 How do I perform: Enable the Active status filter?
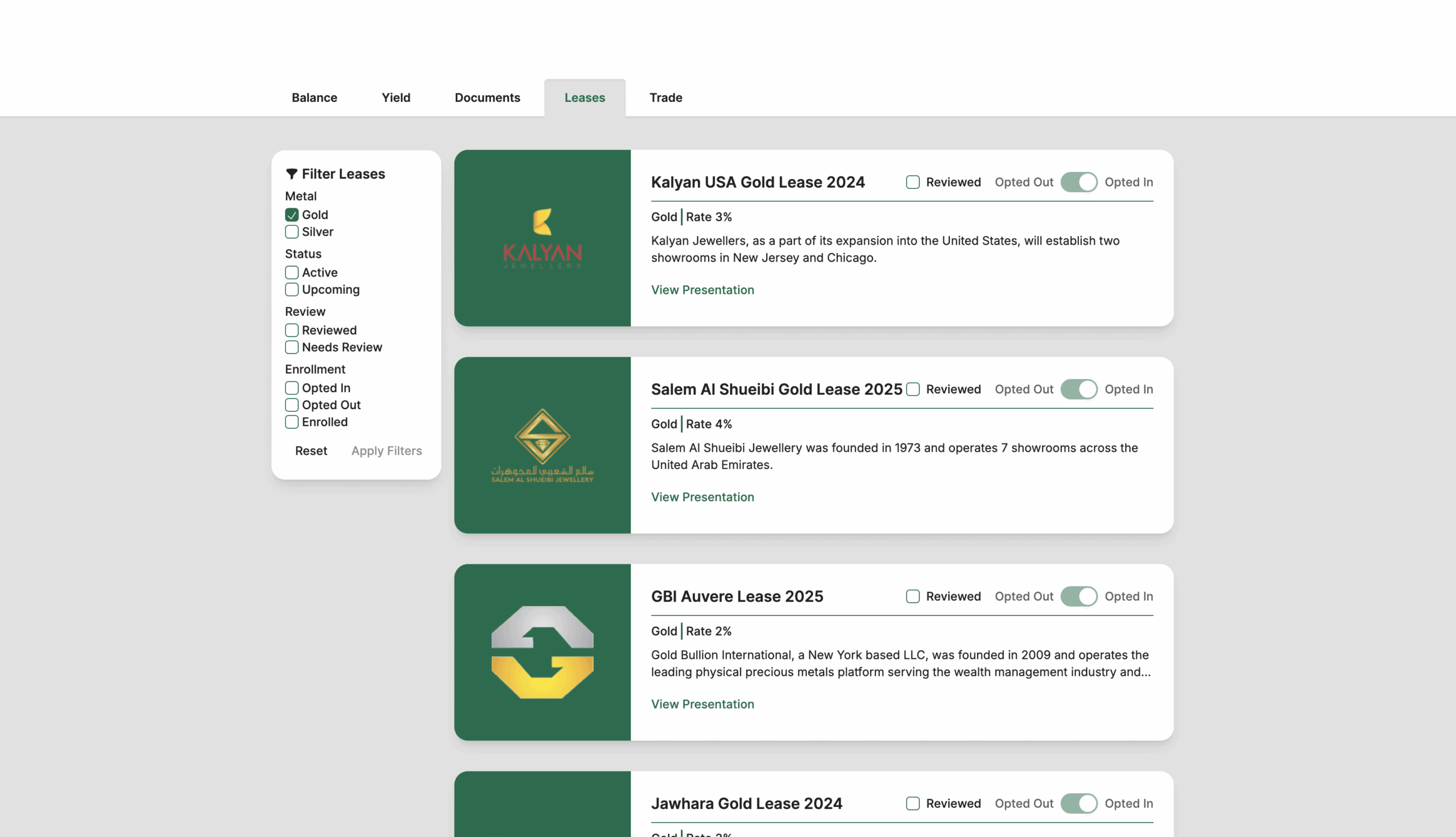coord(291,273)
